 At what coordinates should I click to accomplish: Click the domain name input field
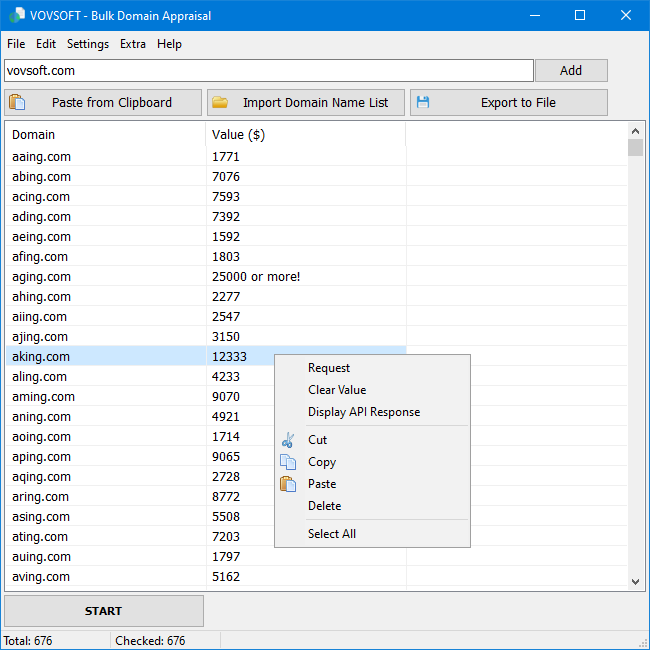click(x=268, y=71)
